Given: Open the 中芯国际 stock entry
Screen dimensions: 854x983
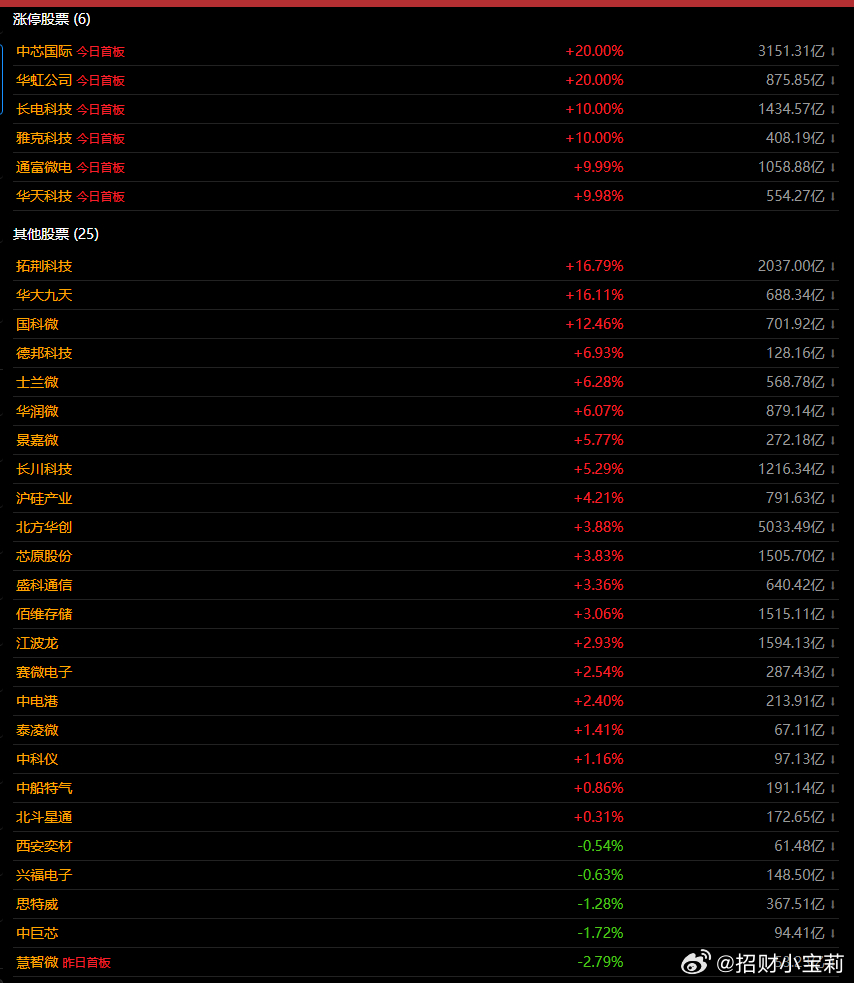Looking at the screenshot, I should tap(44, 51).
